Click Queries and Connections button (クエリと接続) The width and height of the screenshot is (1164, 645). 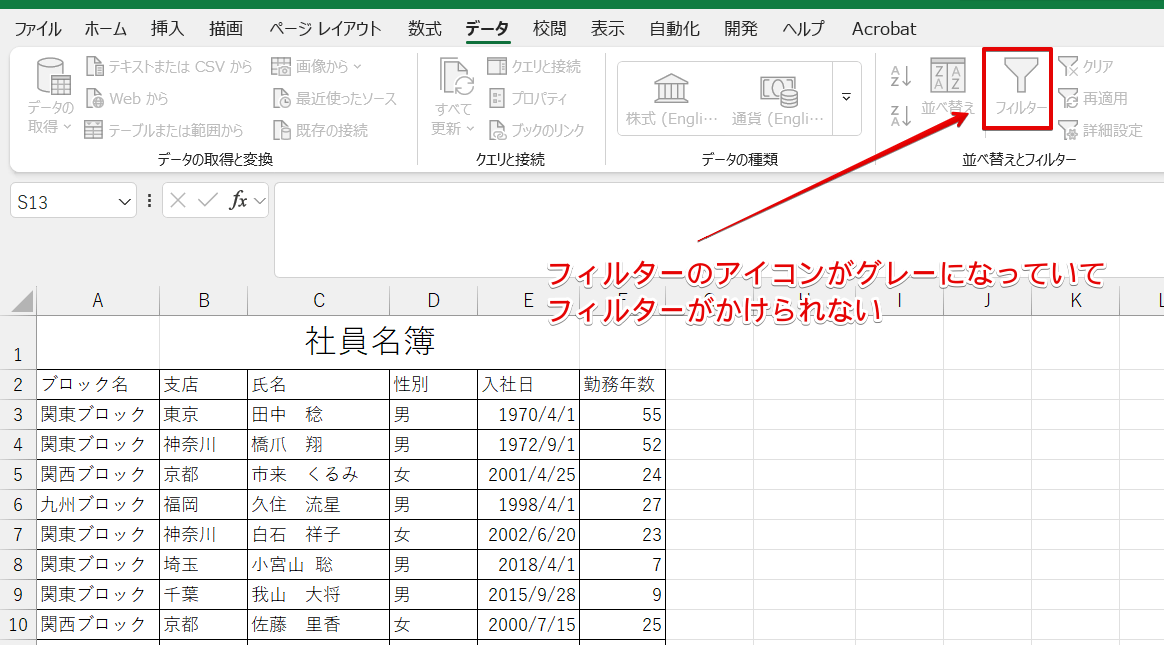(534, 66)
